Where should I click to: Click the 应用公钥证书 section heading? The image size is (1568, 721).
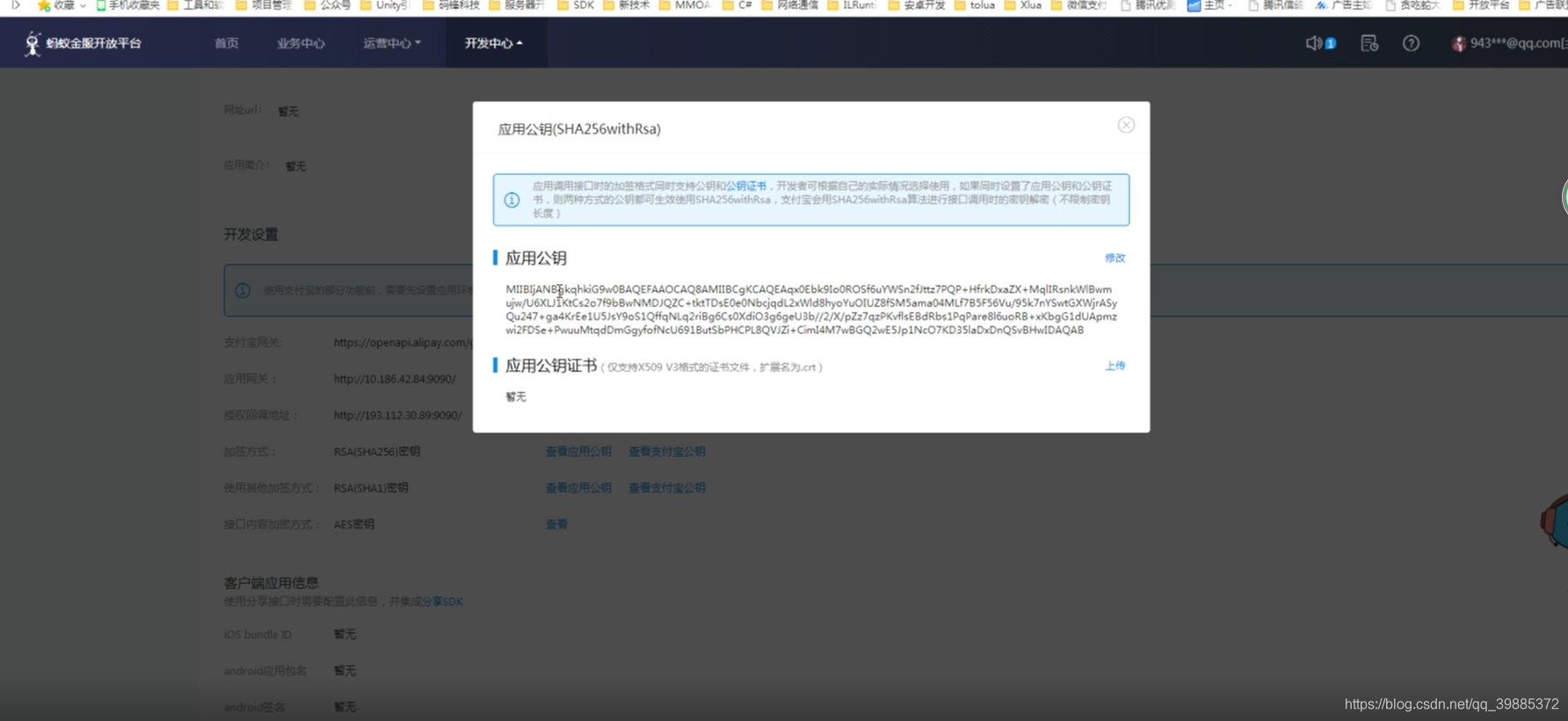point(551,366)
